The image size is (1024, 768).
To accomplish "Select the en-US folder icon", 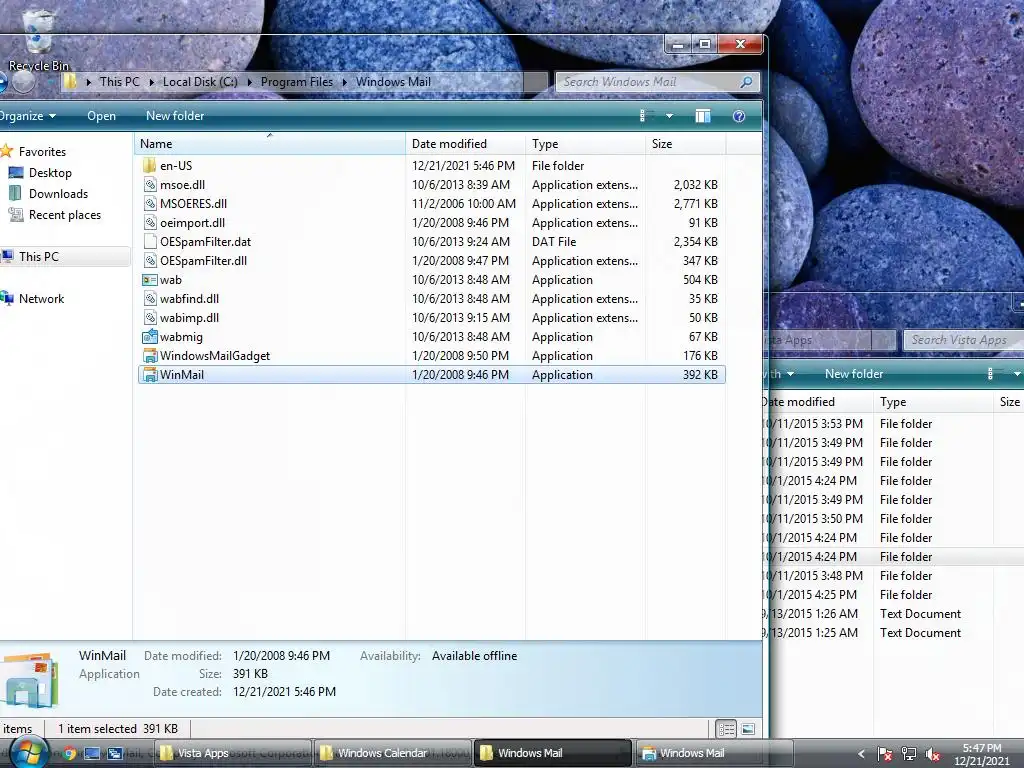I will click(x=150, y=165).
